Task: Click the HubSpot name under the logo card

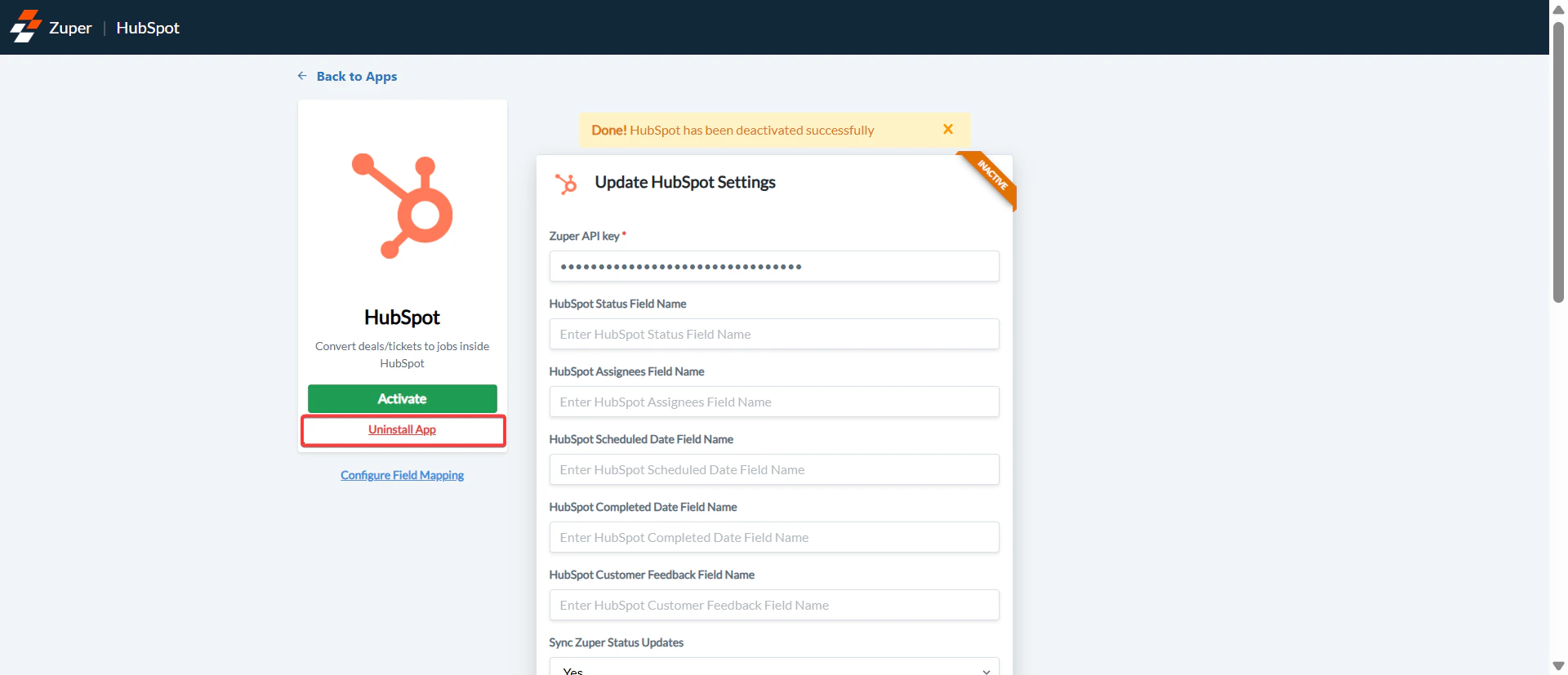Action: pyautogui.click(x=403, y=317)
